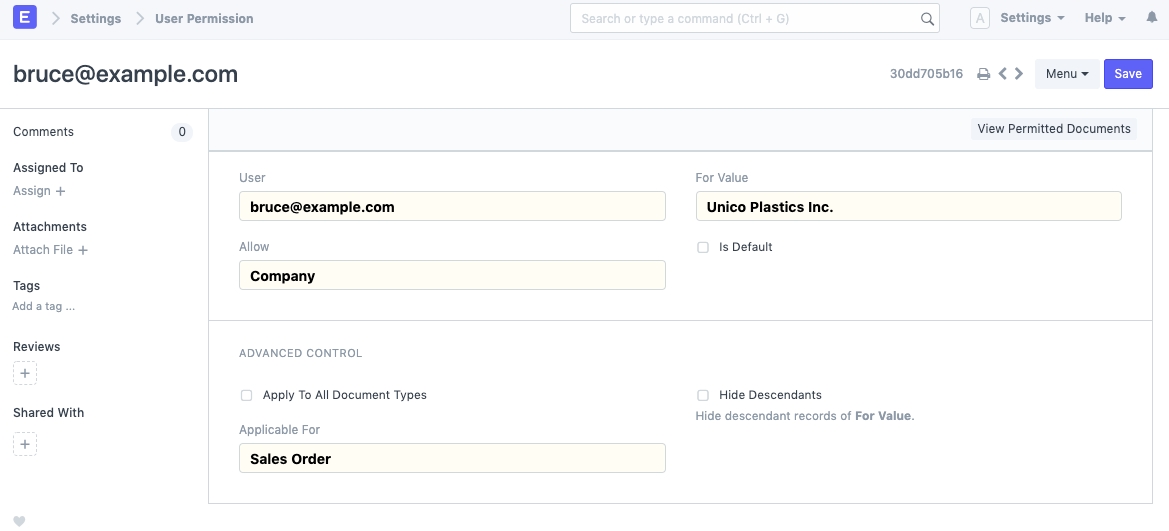Go to next document arrow
This screenshot has height=531, width=1169.
1019,74
